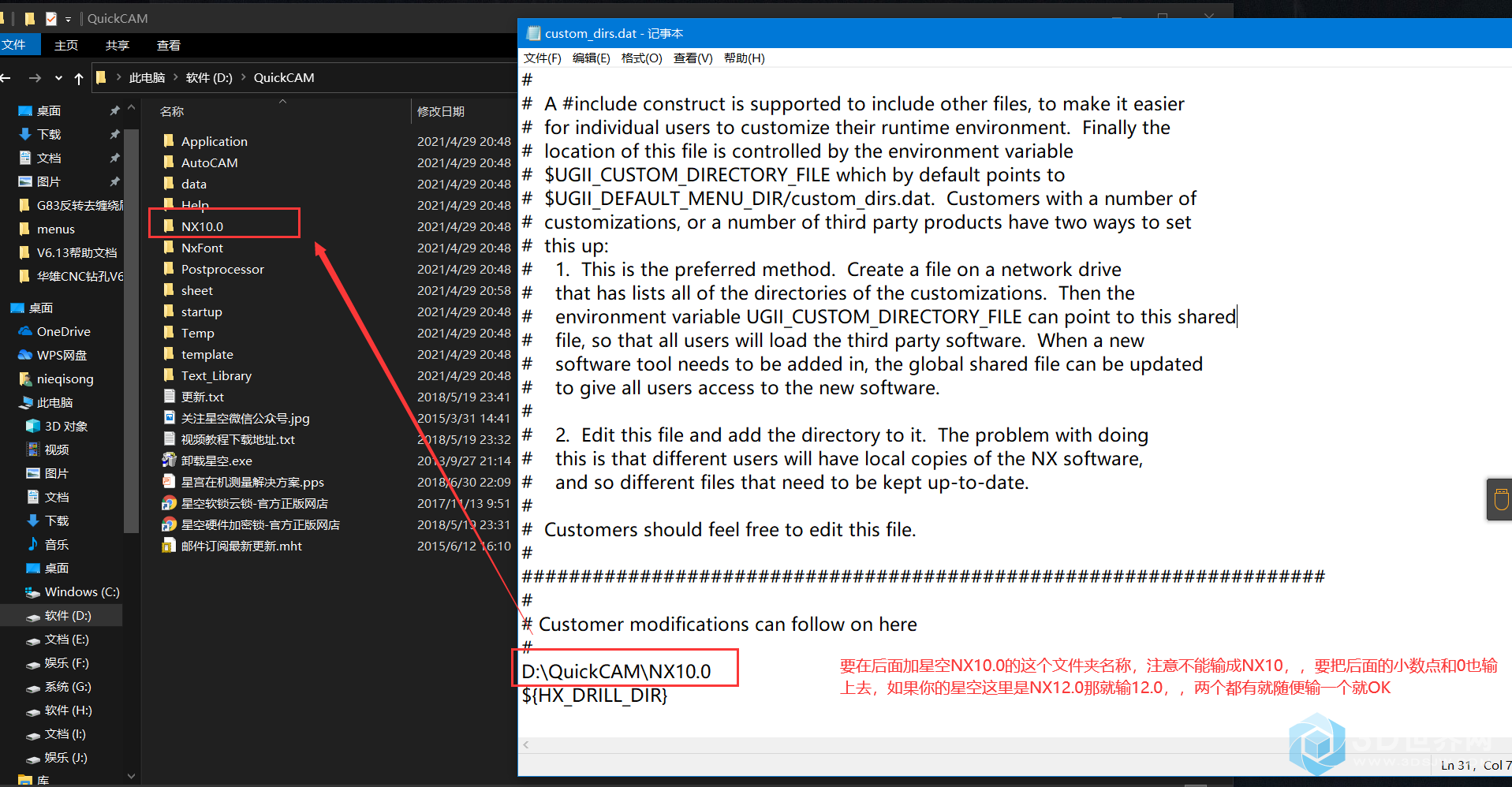1512x787 pixels.
Task: Go up one folder level
Action: (79, 77)
